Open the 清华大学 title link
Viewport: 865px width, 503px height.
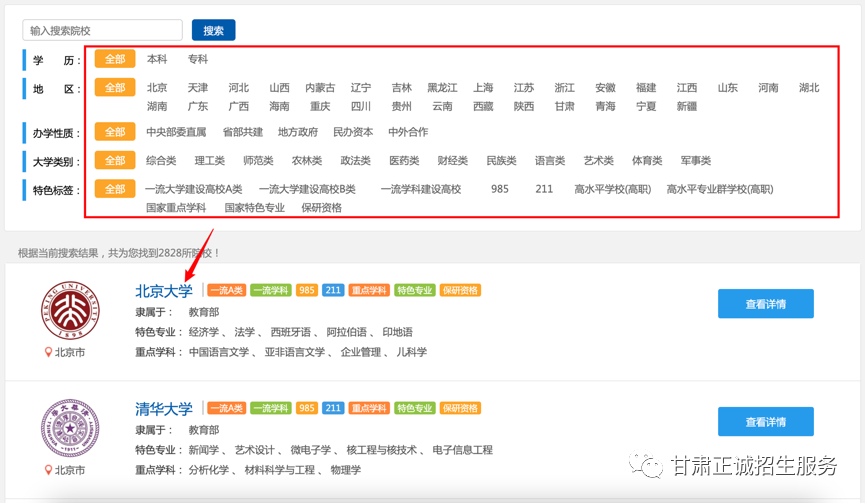pyautogui.click(x=164, y=409)
